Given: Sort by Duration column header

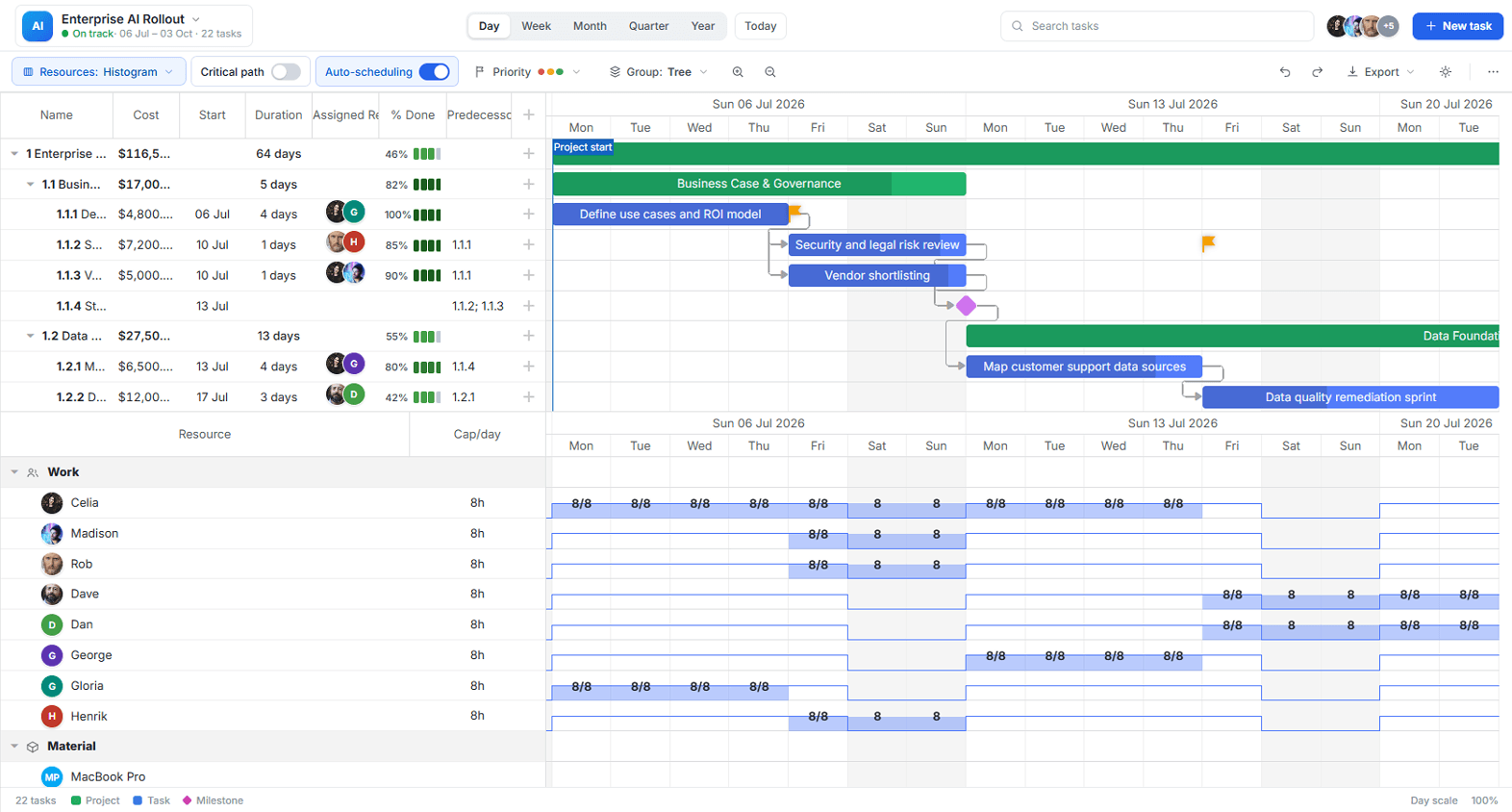Looking at the screenshot, I should pyautogui.click(x=278, y=114).
